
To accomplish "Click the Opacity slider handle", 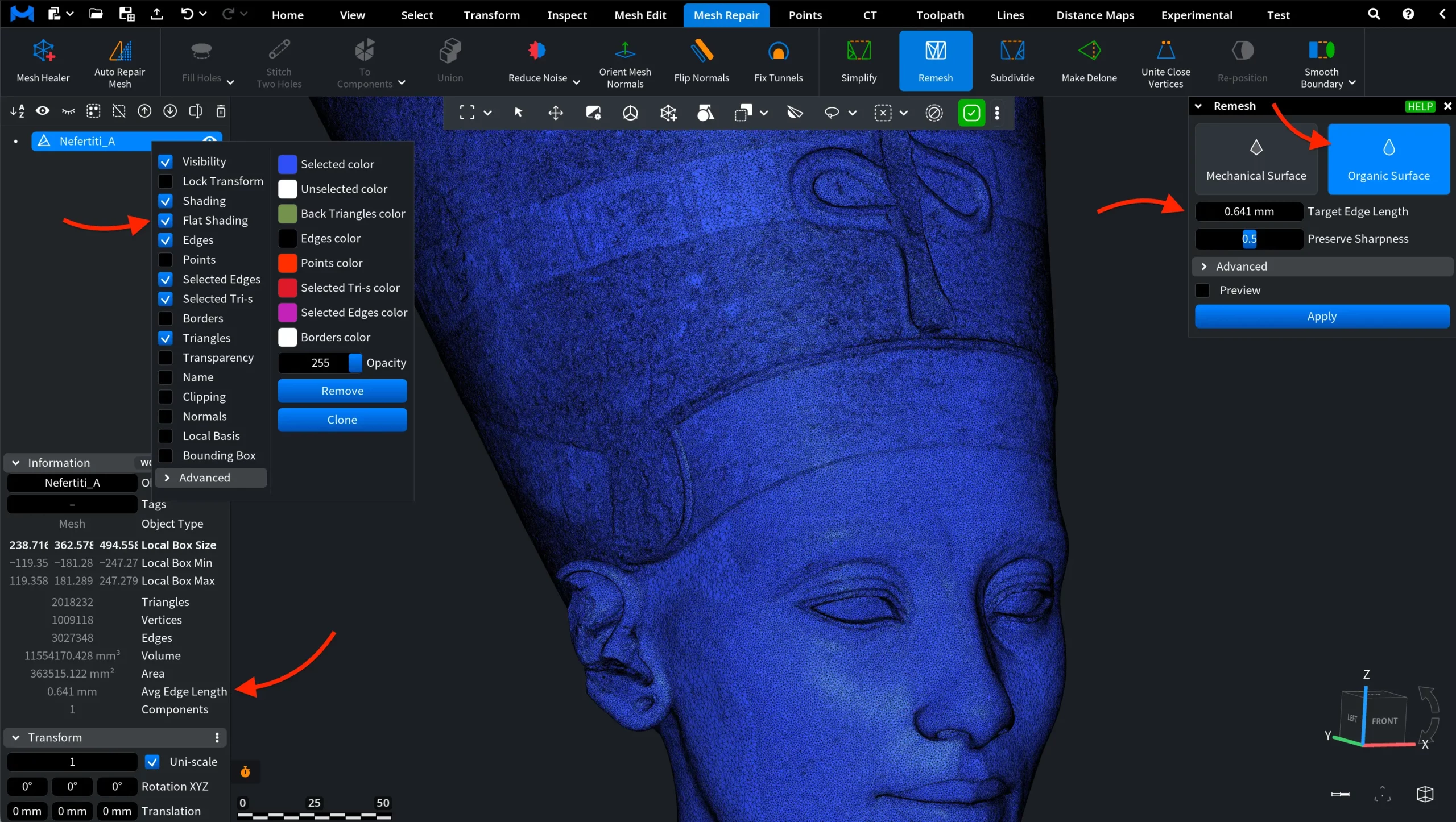I will 355,363.
